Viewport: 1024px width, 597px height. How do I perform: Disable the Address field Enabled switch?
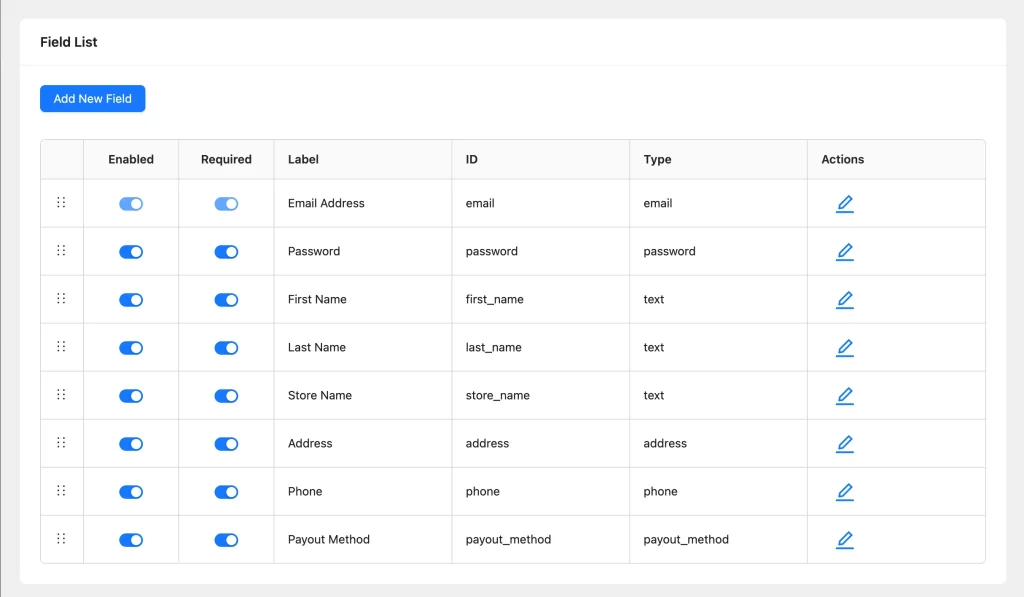pos(131,444)
